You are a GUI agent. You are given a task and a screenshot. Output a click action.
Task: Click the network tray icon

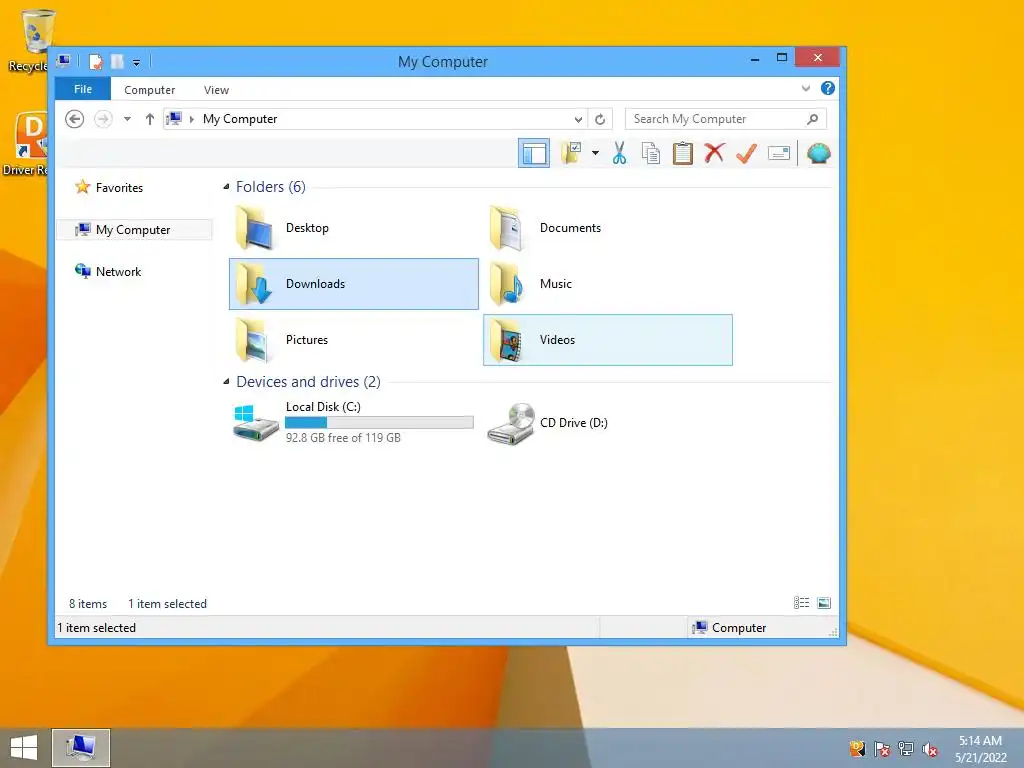click(906, 749)
